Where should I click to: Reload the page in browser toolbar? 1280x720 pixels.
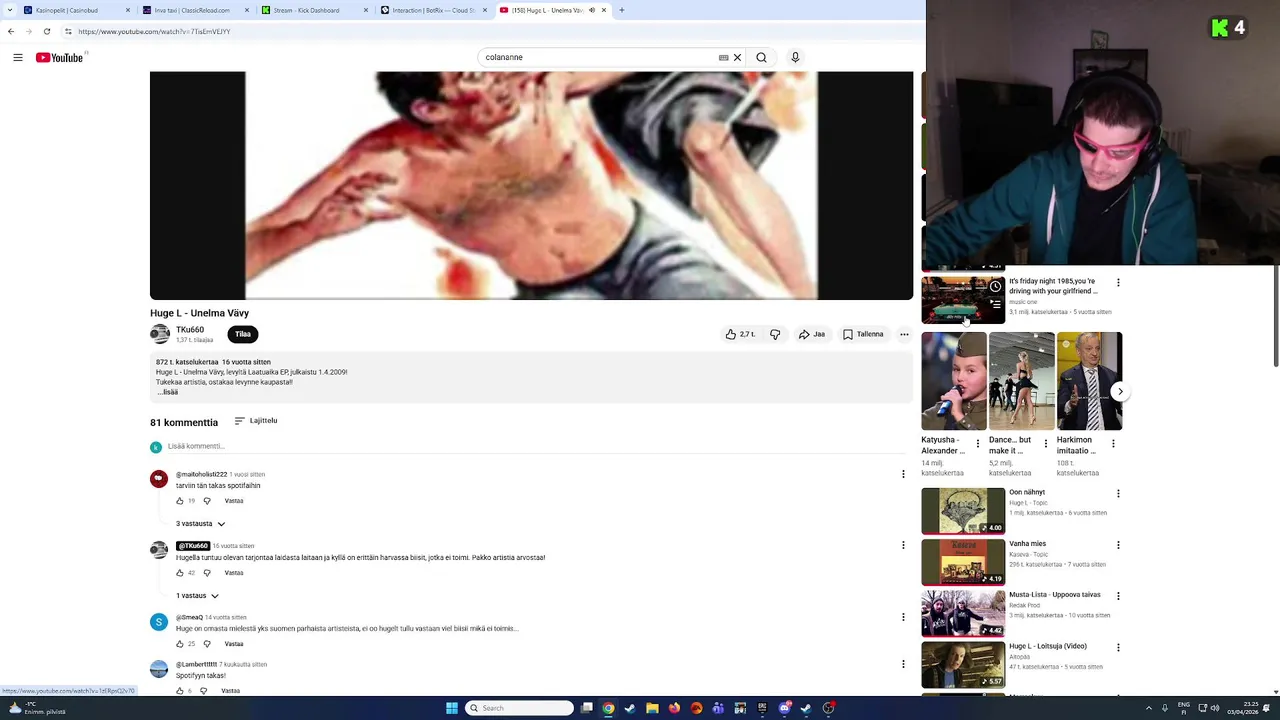(x=46, y=31)
